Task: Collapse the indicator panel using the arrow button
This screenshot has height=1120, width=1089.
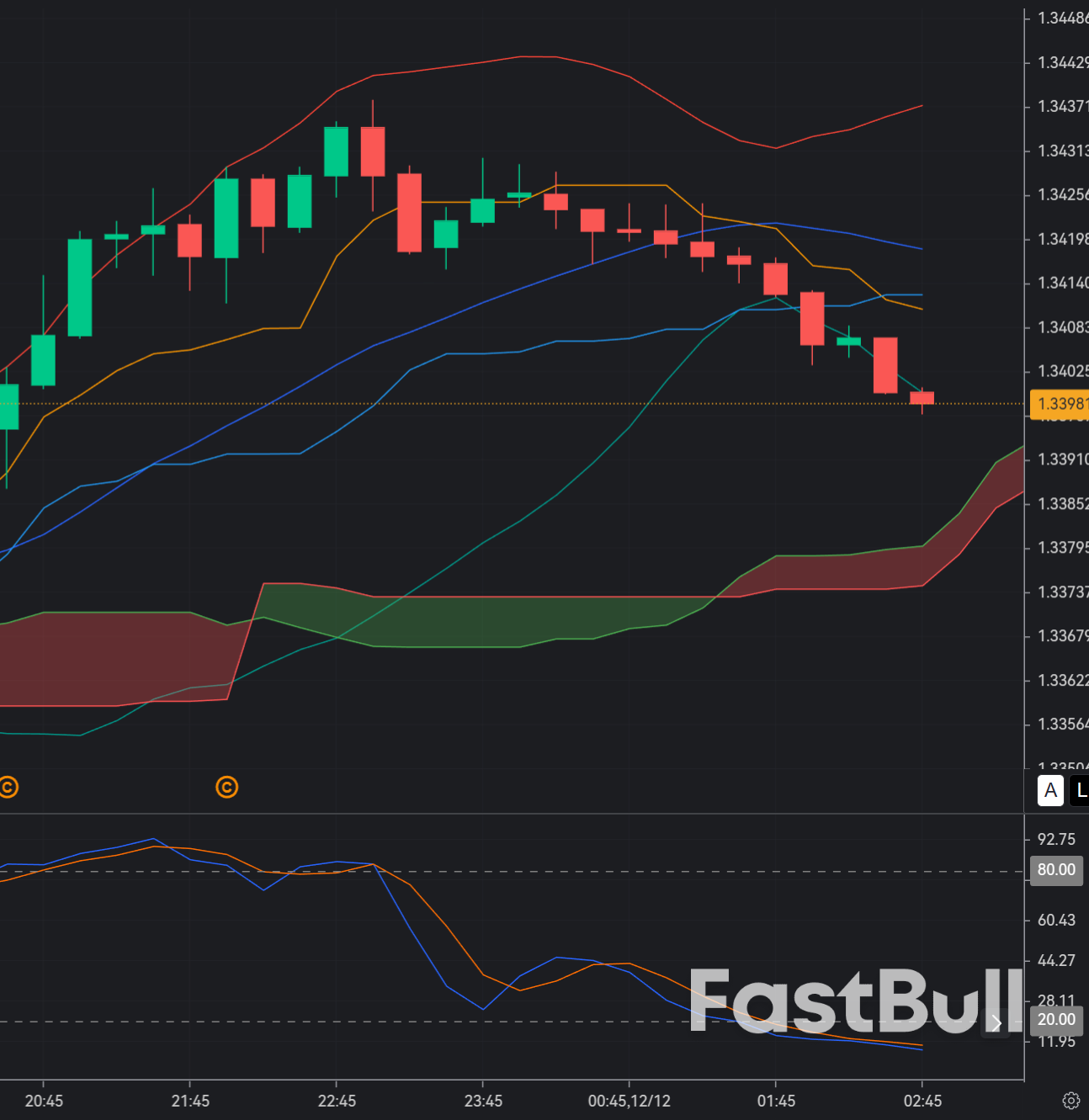Action: (x=996, y=1024)
